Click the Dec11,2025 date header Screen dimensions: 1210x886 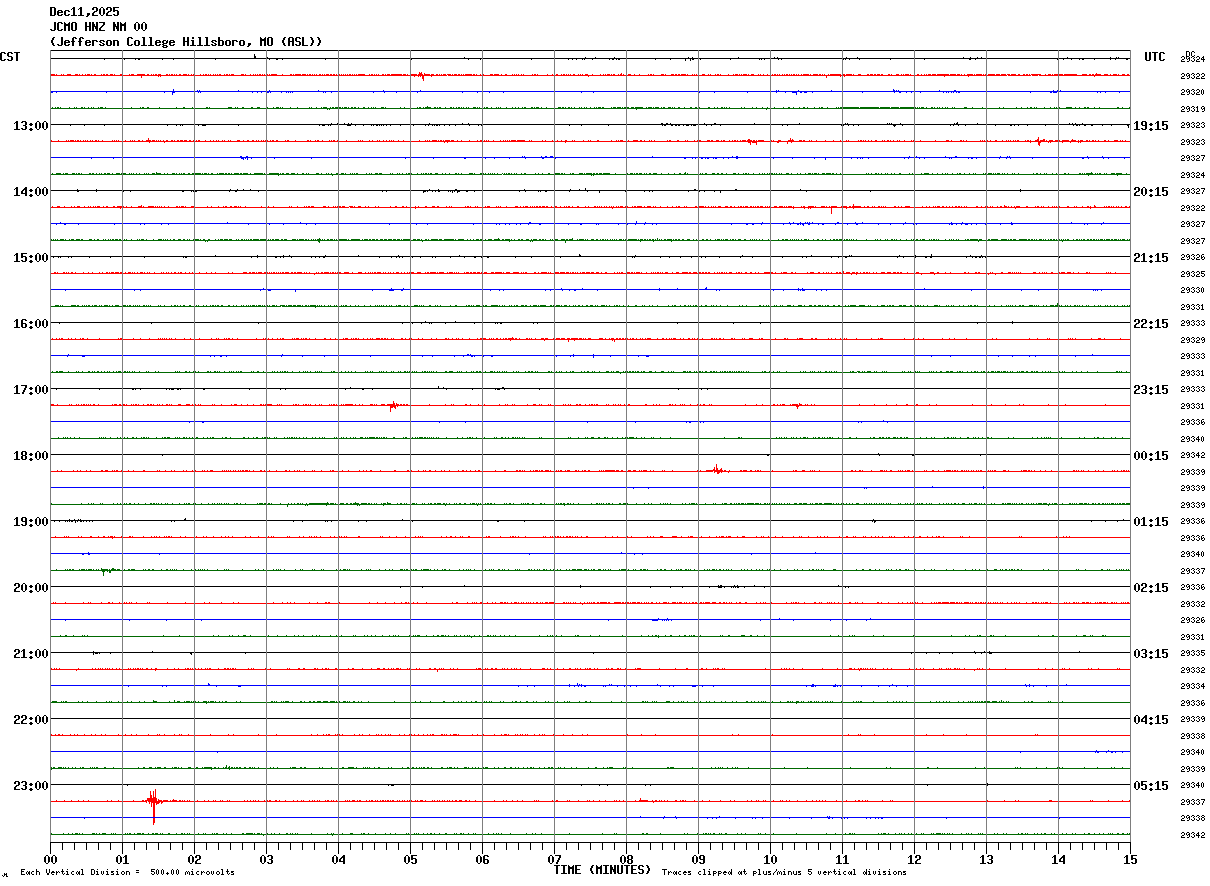tap(84, 12)
